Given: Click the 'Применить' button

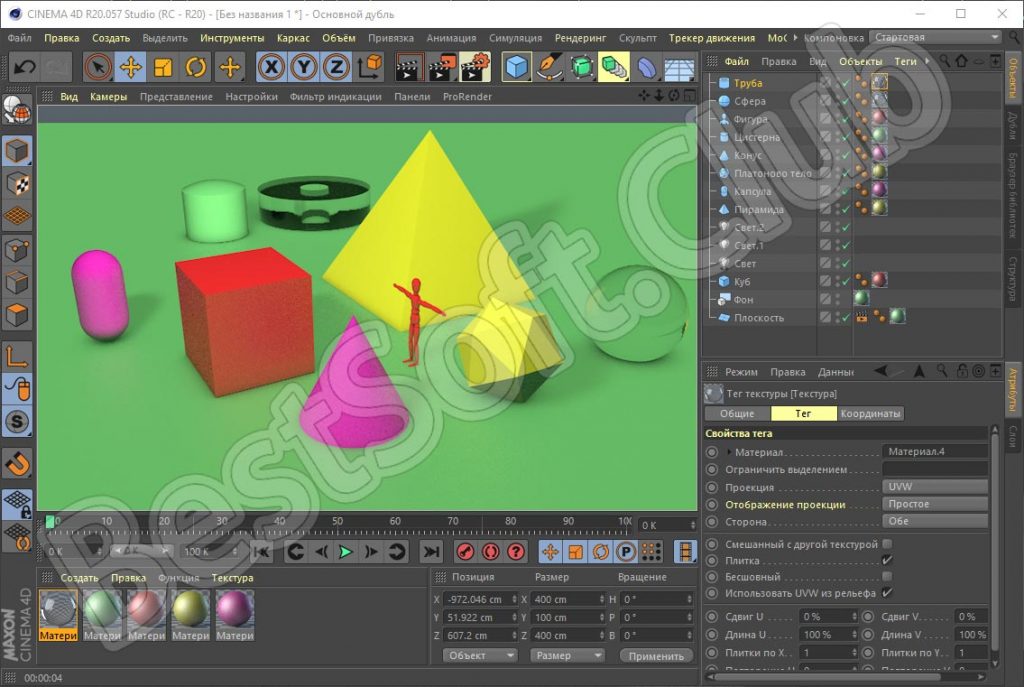Looking at the screenshot, I should click(x=656, y=656).
